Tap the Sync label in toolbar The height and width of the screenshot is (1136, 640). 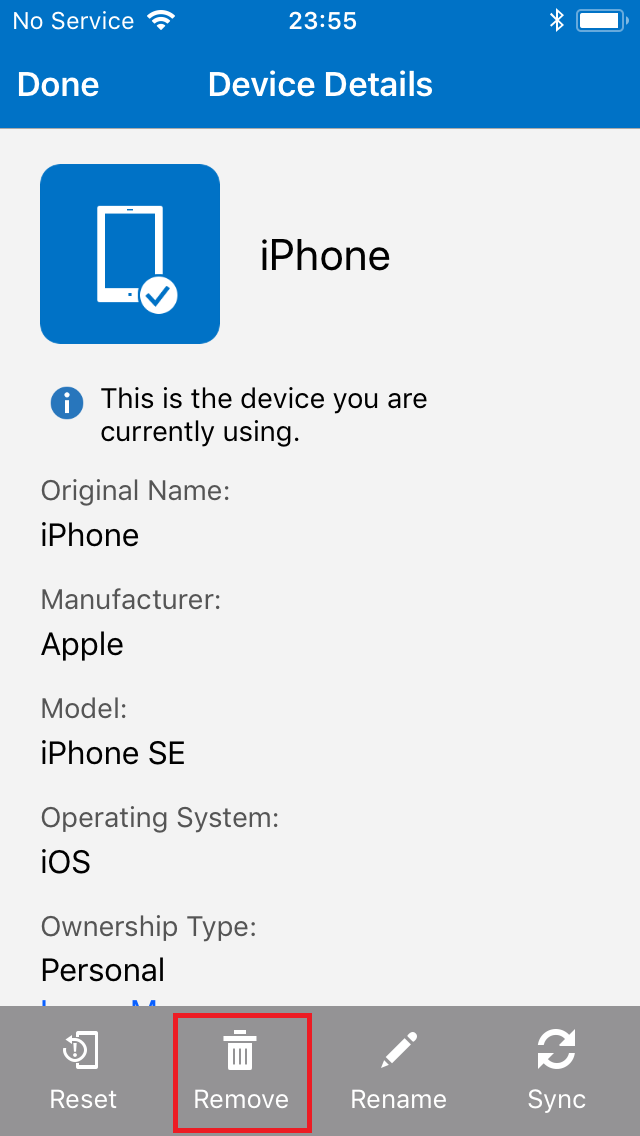pos(557,1100)
